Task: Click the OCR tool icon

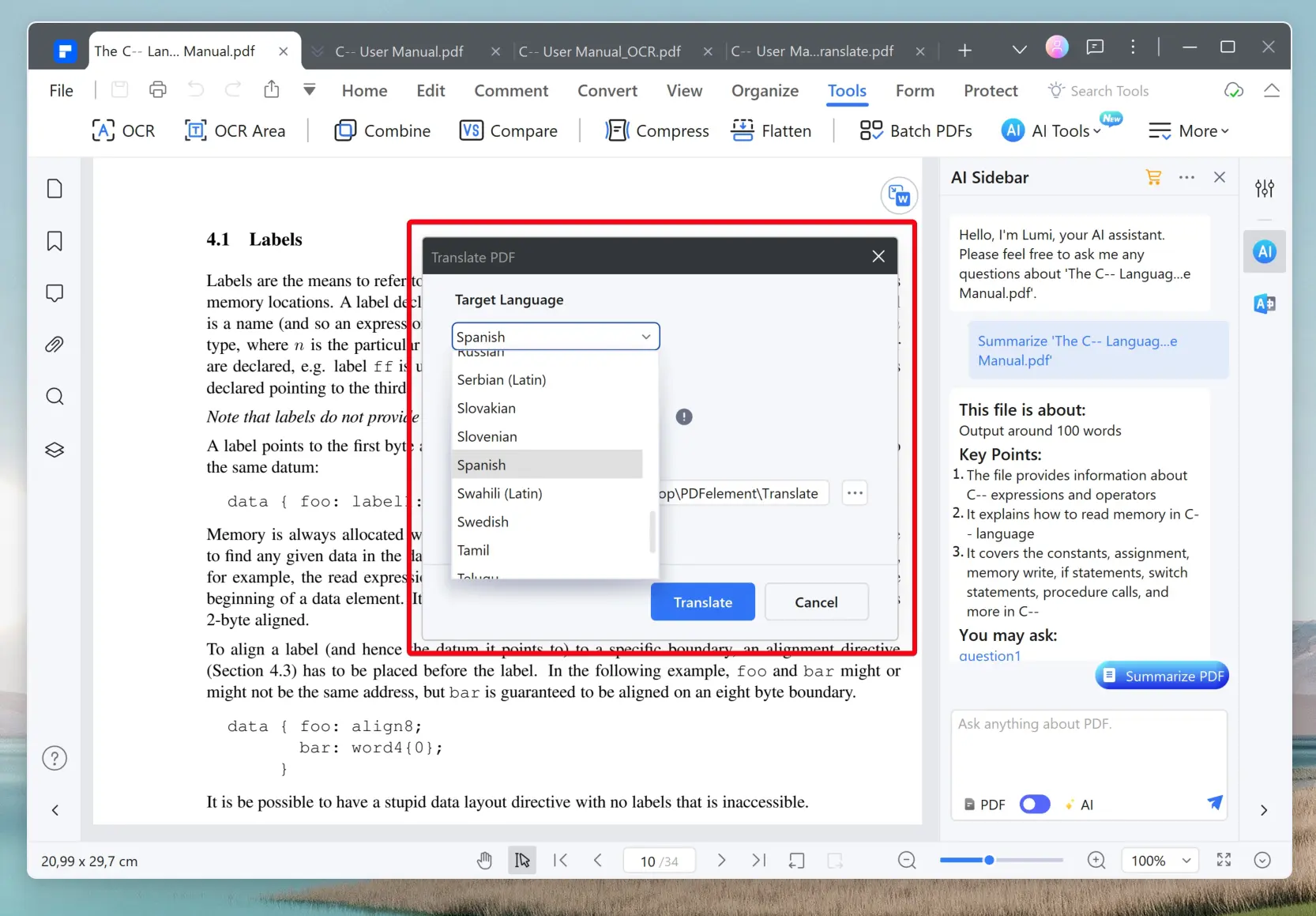Action: 103,130
